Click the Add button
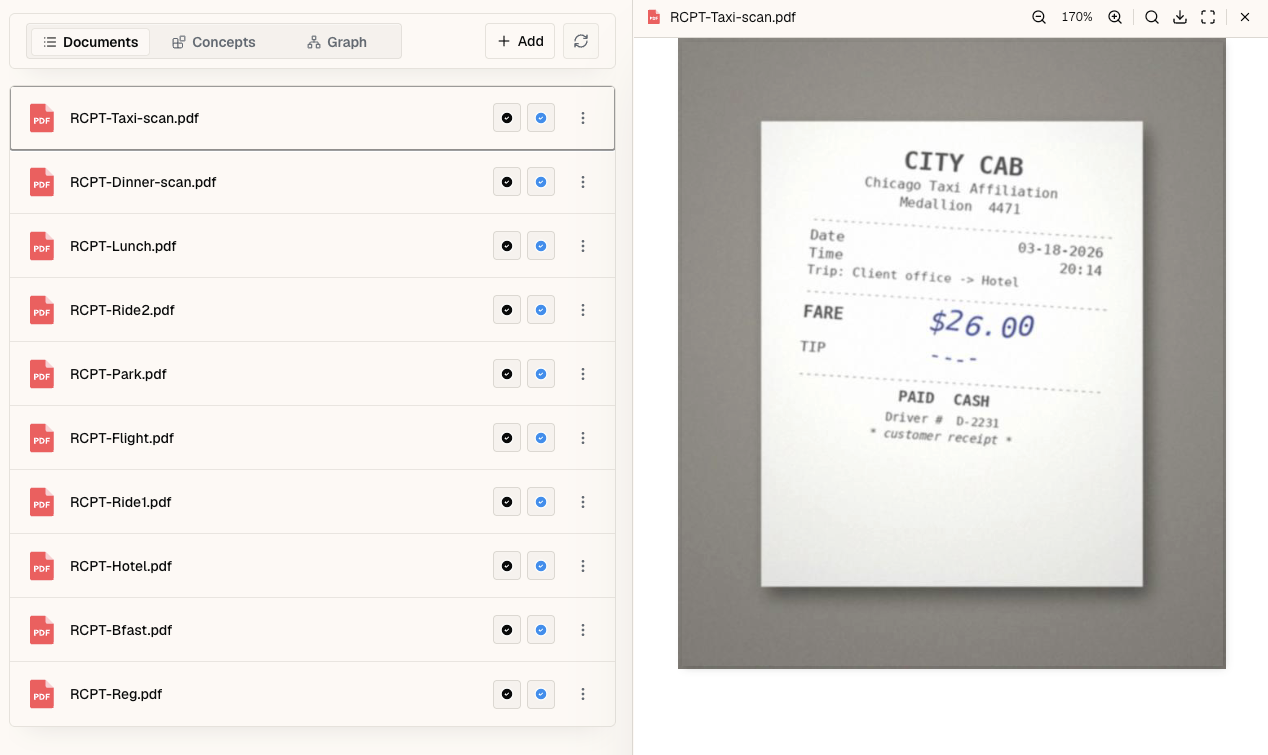This screenshot has width=1268, height=755. point(520,41)
